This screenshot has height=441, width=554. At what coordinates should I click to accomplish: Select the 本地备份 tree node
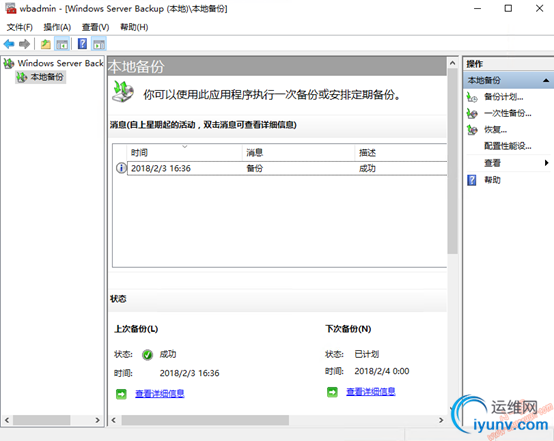(x=41, y=77)
